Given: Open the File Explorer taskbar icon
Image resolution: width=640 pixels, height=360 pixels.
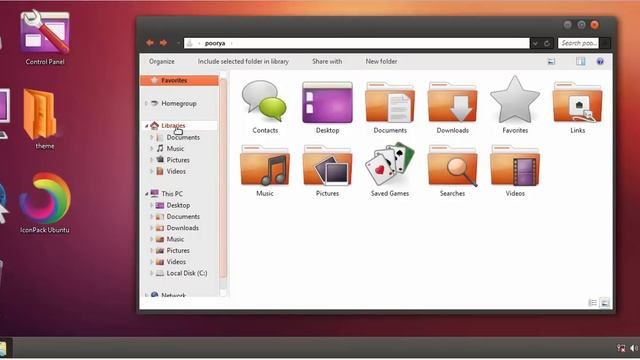Looking at the screenshot, I should (3, 349).
